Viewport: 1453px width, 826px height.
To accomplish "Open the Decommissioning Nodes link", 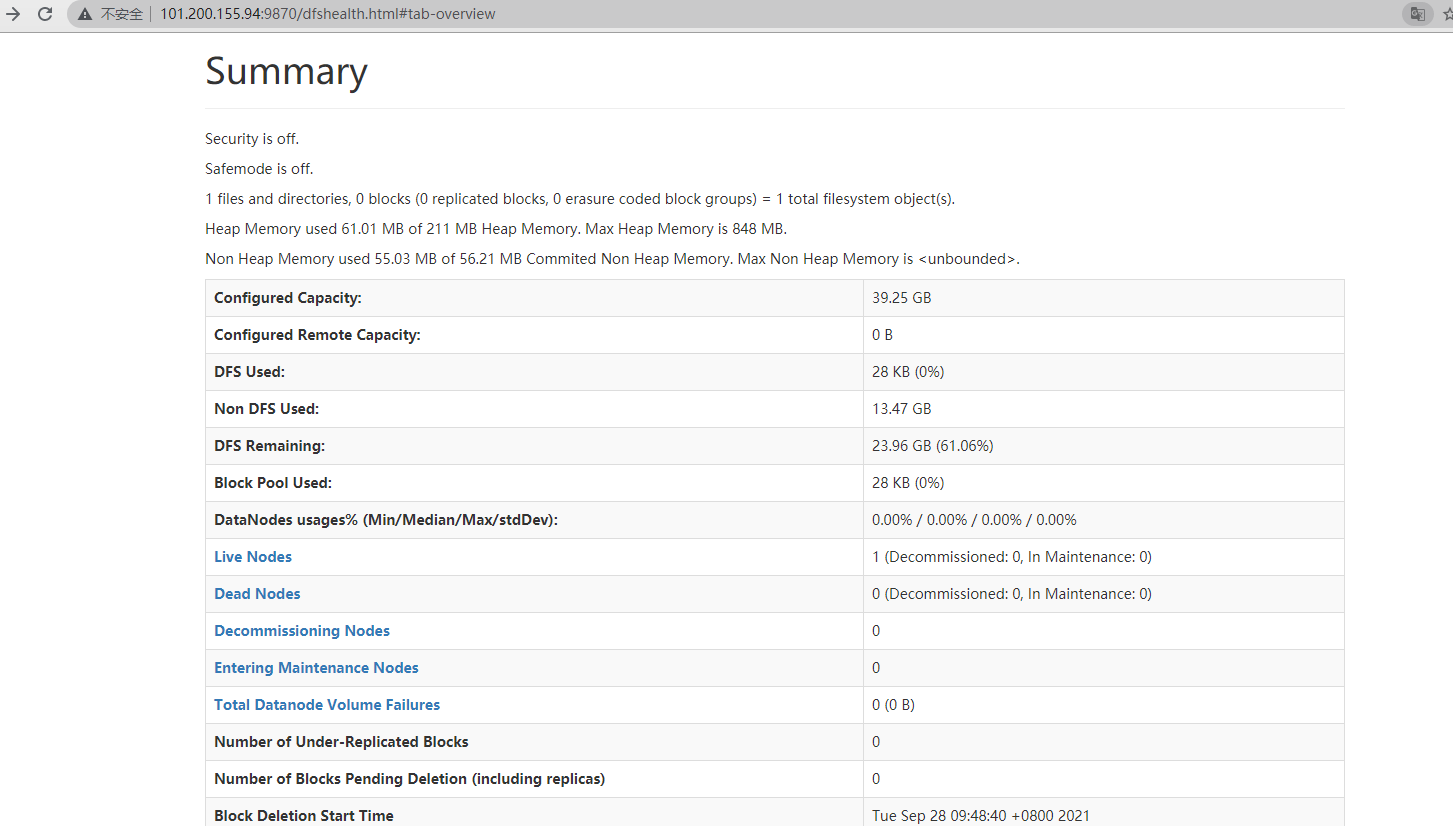I will click(x=302, y=631).
